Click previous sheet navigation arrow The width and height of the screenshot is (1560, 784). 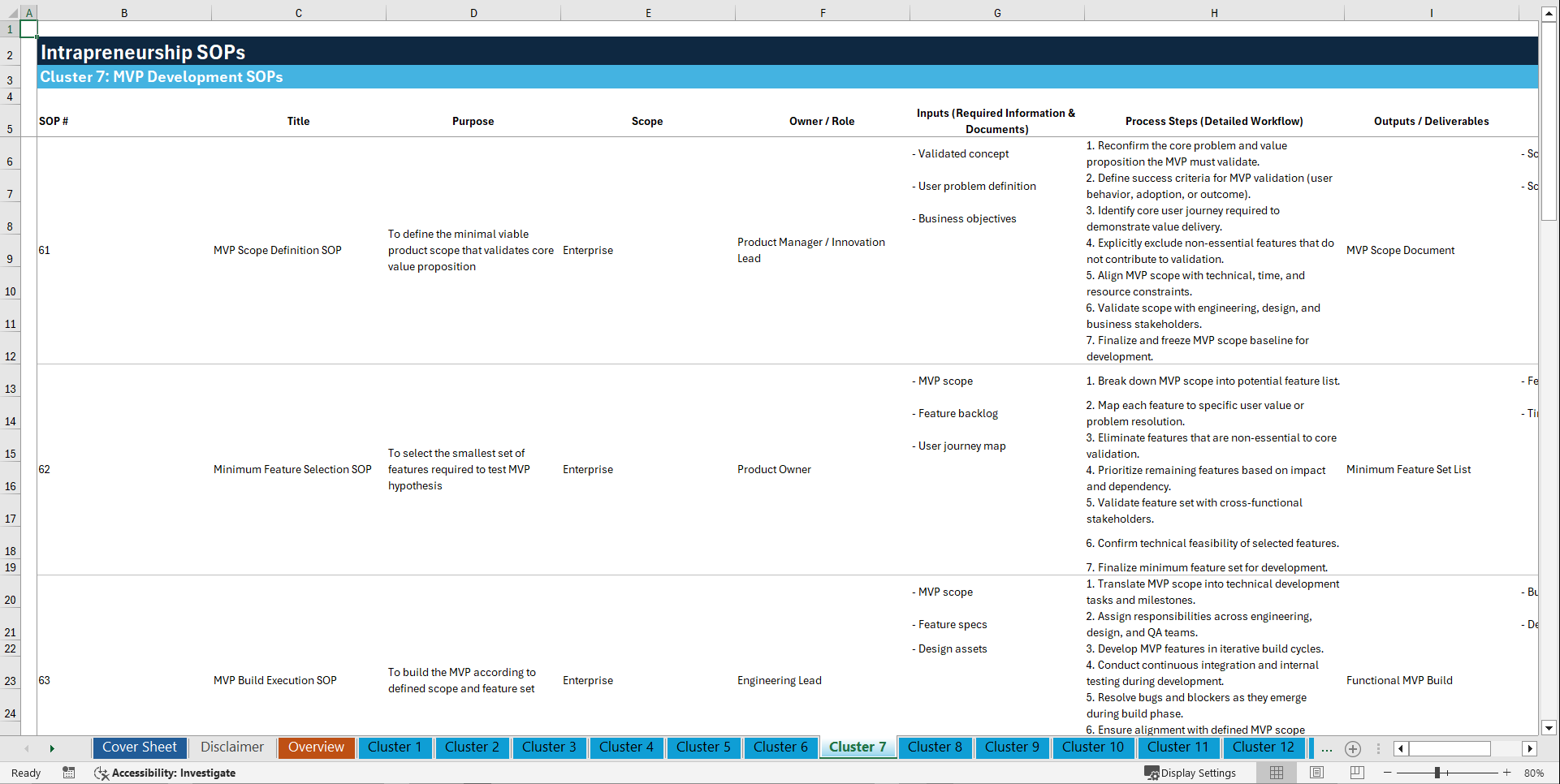(x=27, y=748)
